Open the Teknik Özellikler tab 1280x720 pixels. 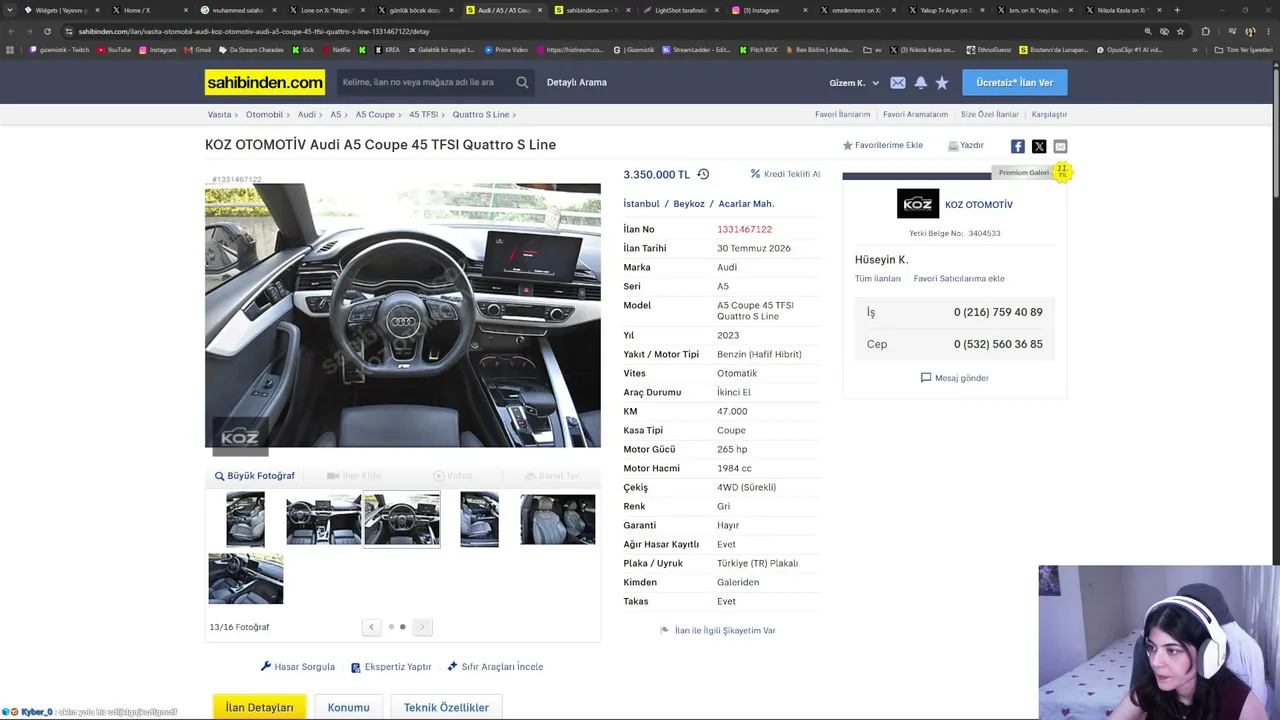[446, 708]
